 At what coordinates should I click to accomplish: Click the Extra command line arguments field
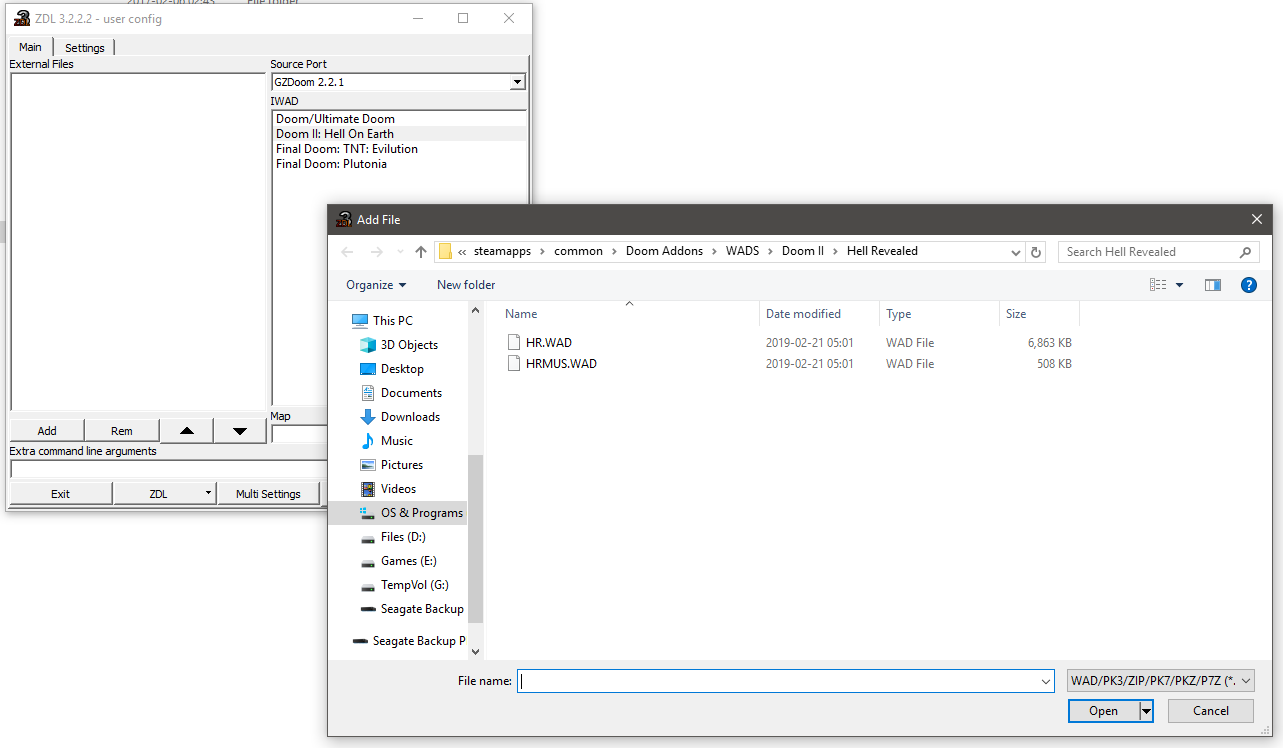(x=168, y=470)
